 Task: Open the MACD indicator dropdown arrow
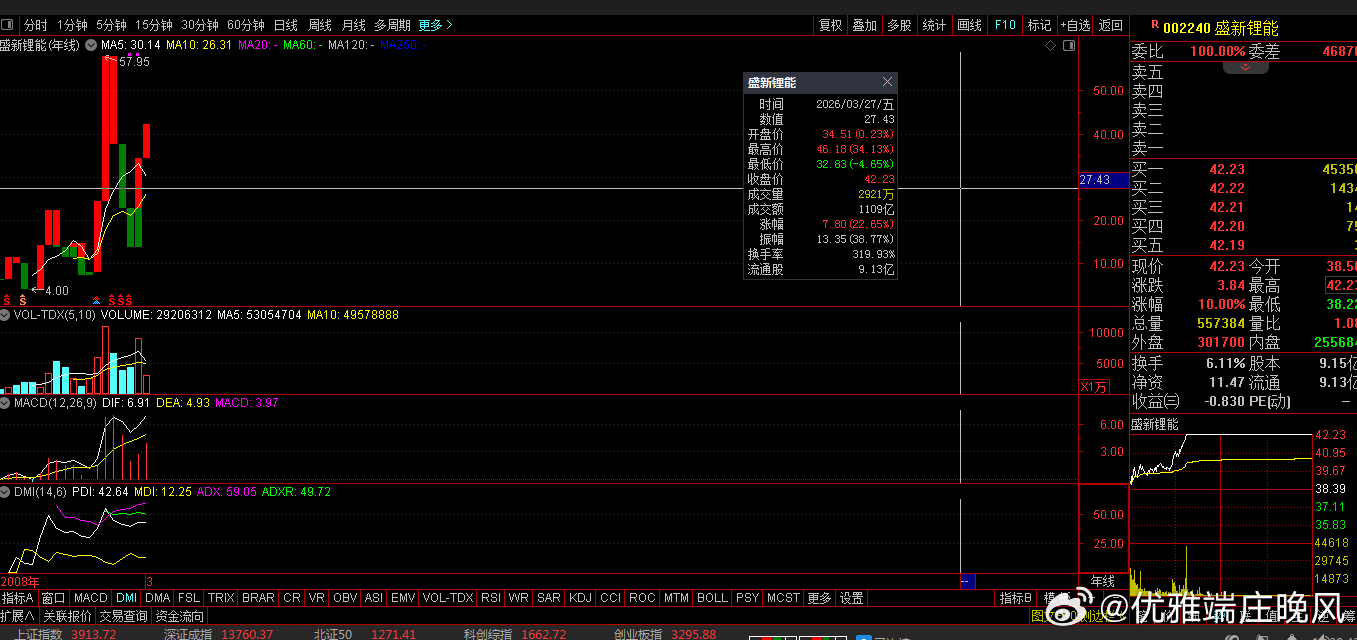[x=5, y=403]
